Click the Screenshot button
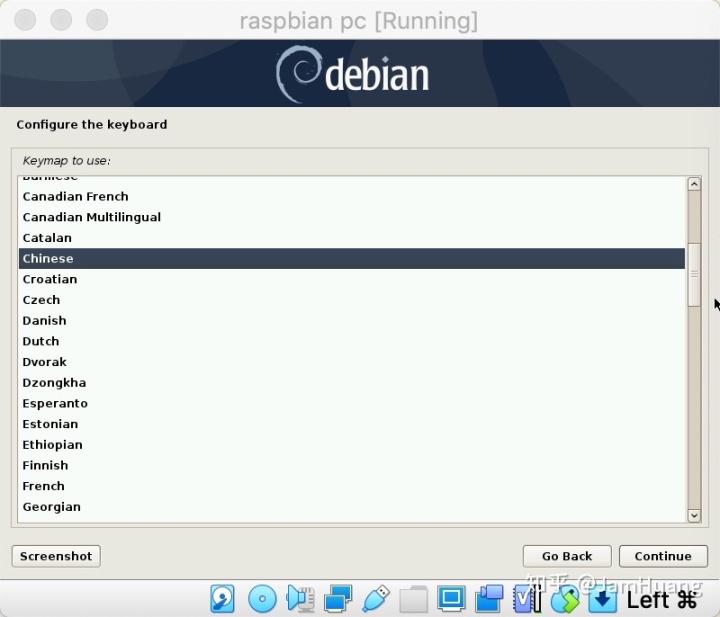 point(56,556)
